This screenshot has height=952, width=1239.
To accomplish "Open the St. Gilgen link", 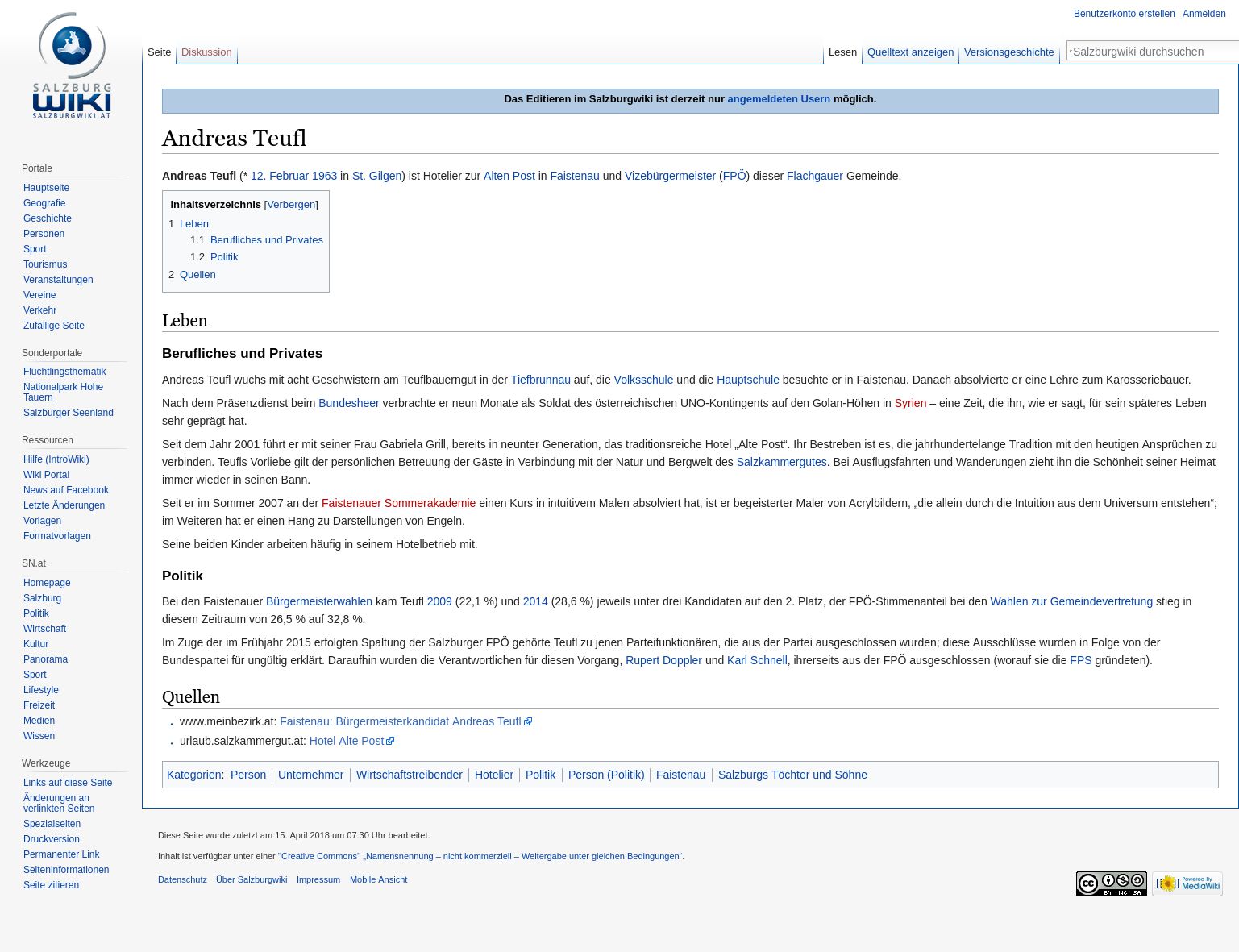I will tap(376, 176).
